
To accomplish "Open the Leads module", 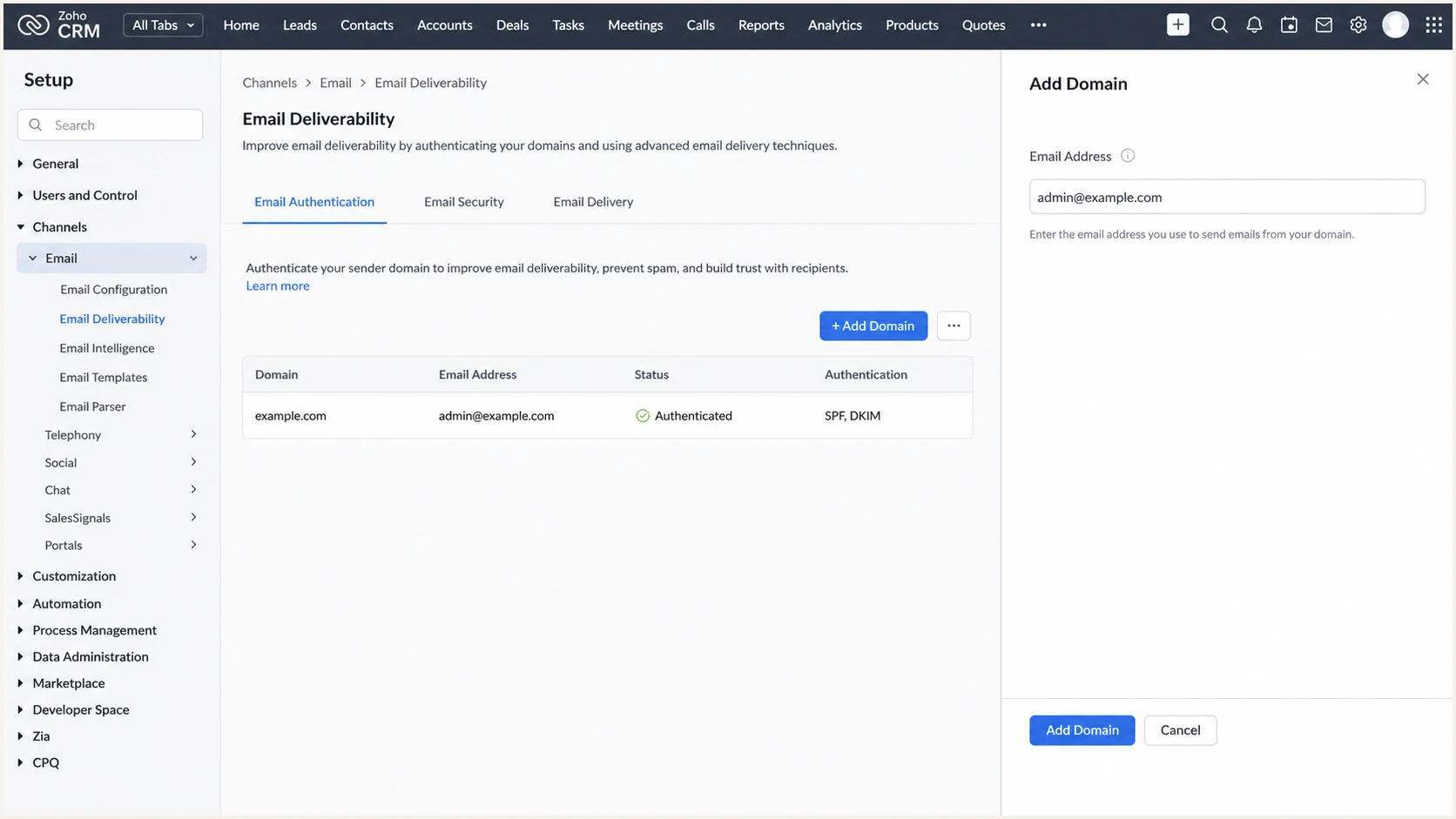I will (300, 25).
